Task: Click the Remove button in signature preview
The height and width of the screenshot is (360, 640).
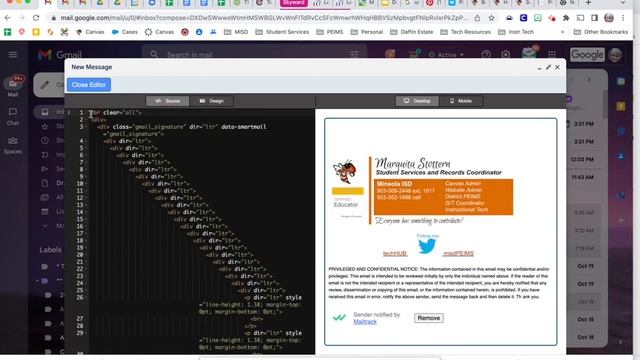Action: pyautogui.click(x=429, y=318)
